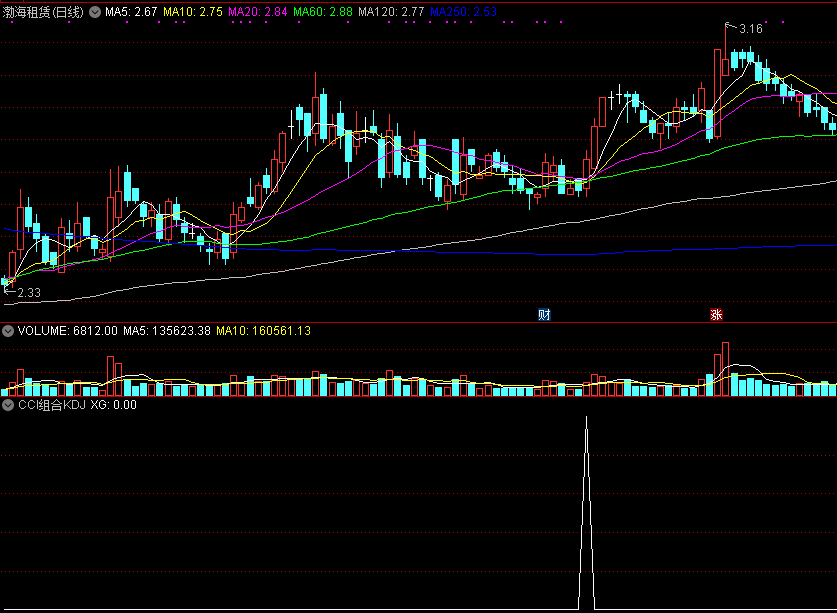837x613 pixels.
Task: Click the 财 financial report marker
Action: pos(544,315)
